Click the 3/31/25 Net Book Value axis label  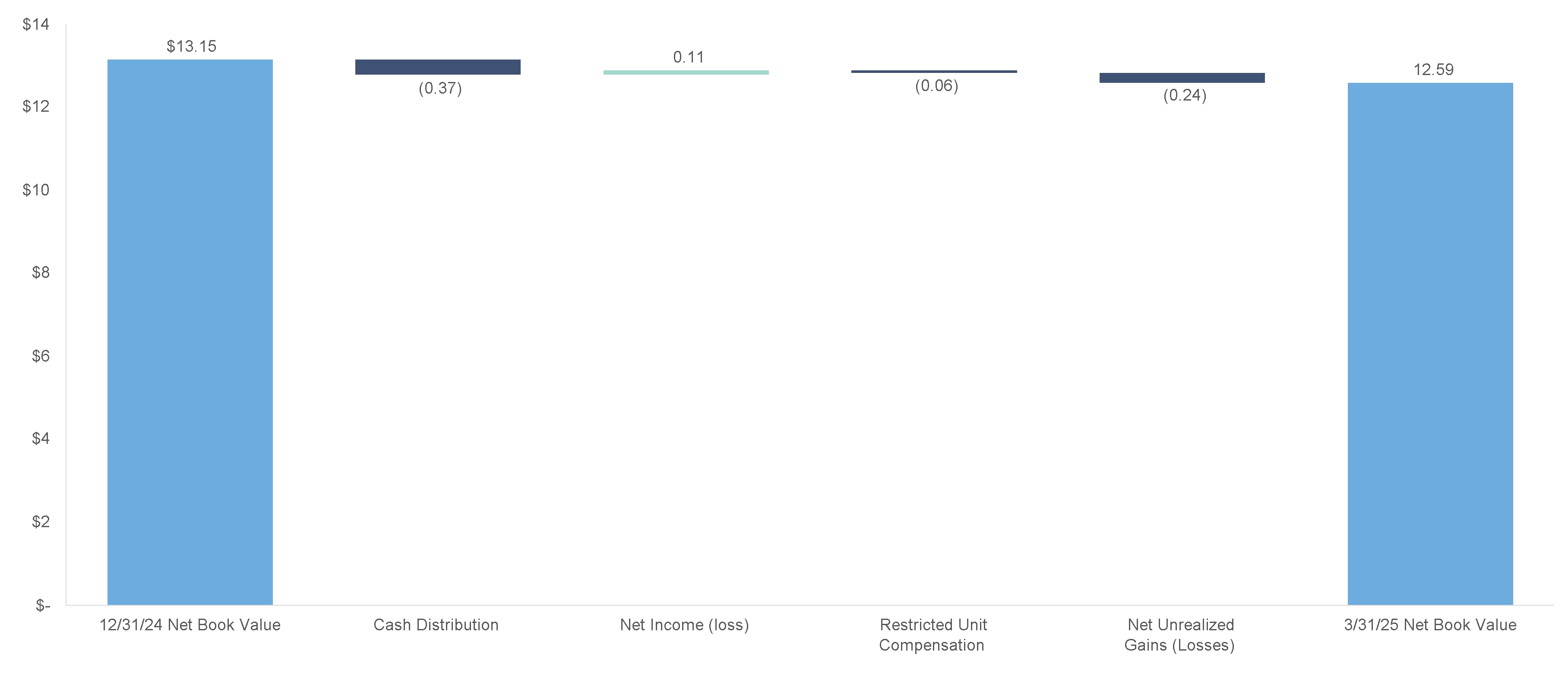tap(1430, 625)
